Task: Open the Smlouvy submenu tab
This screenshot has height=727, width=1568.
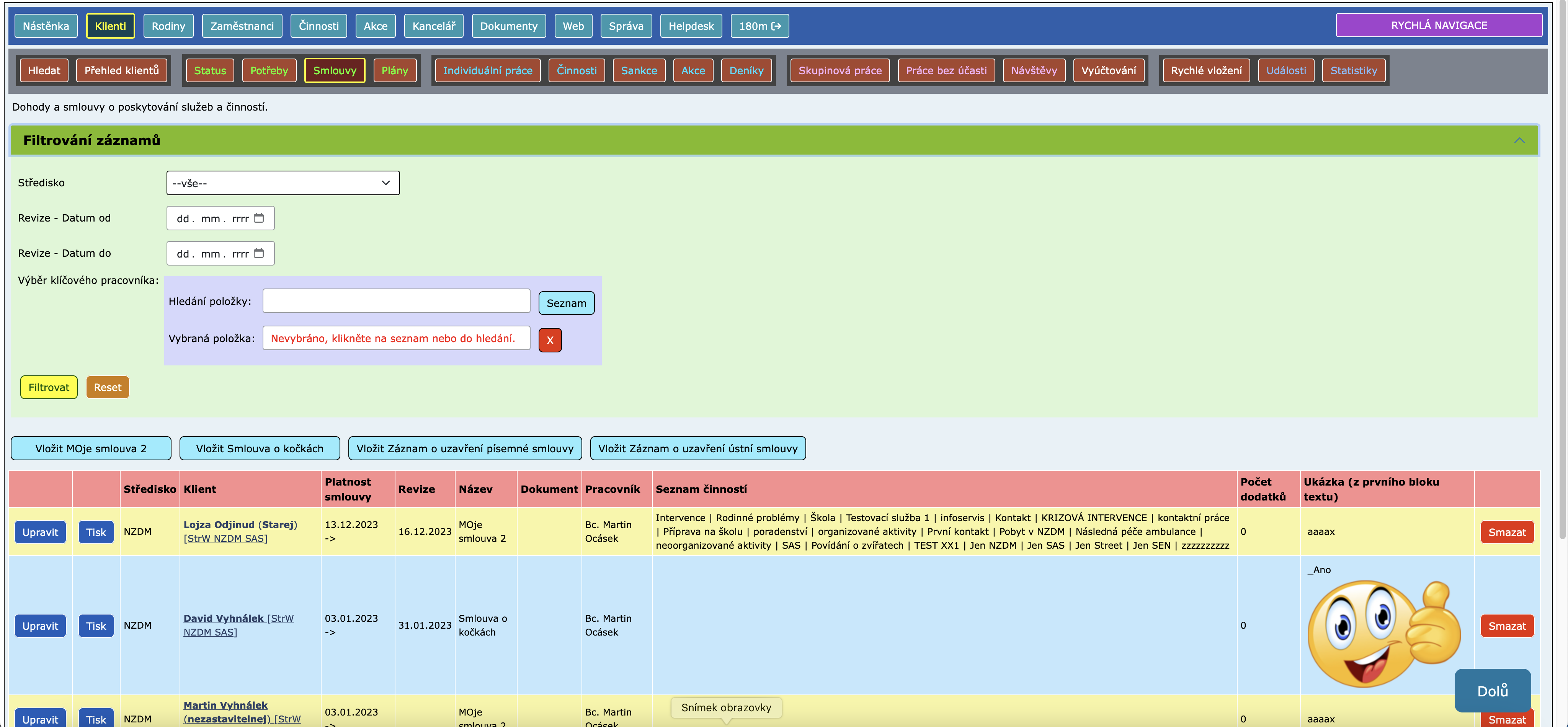Action: (334, 70)
